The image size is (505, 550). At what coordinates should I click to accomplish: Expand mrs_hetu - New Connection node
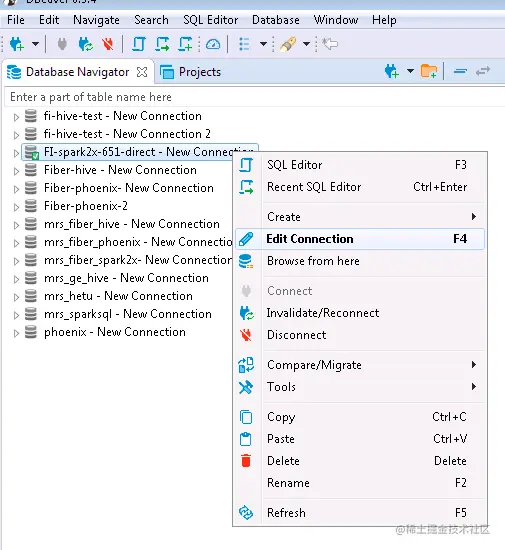click(x=16, y=297)
